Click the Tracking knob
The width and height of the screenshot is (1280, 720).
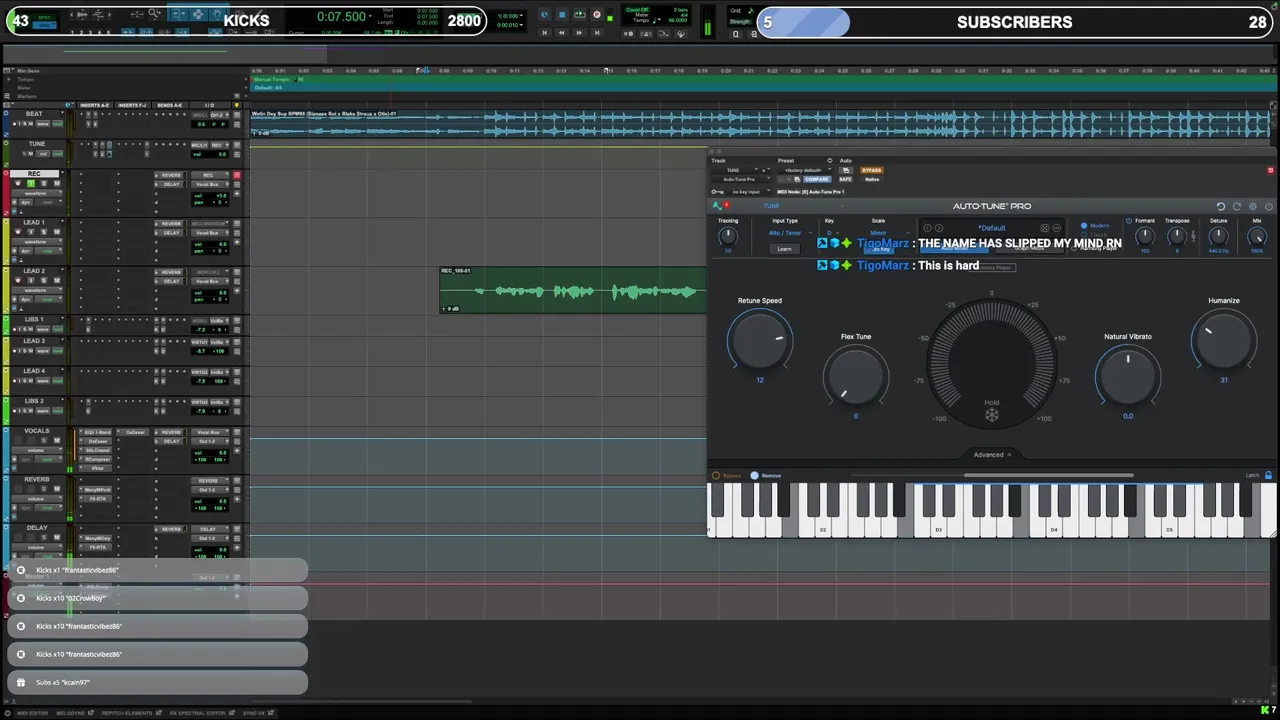[x=728, y=235]
